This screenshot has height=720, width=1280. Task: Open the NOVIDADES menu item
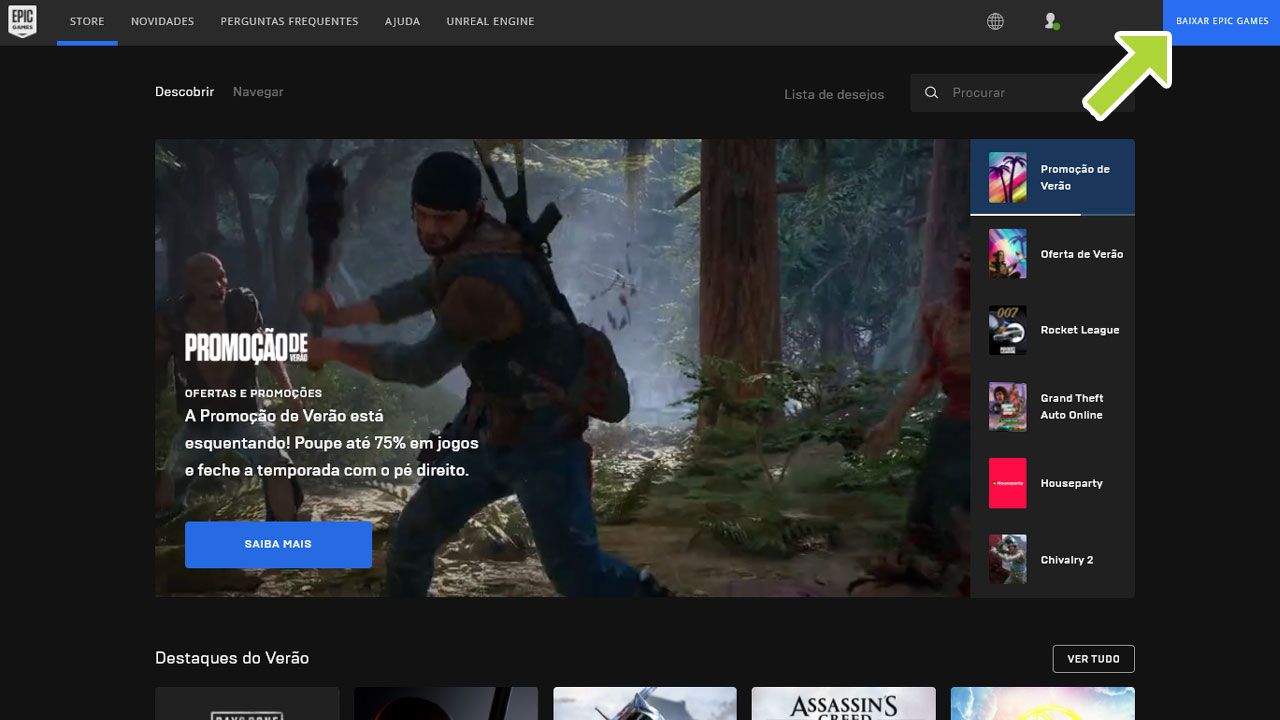(x=162, y=21)
